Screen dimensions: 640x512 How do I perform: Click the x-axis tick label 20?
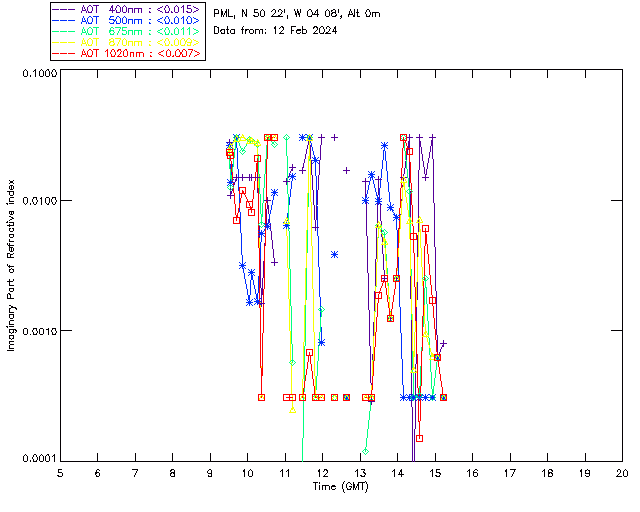pos(622,474)
